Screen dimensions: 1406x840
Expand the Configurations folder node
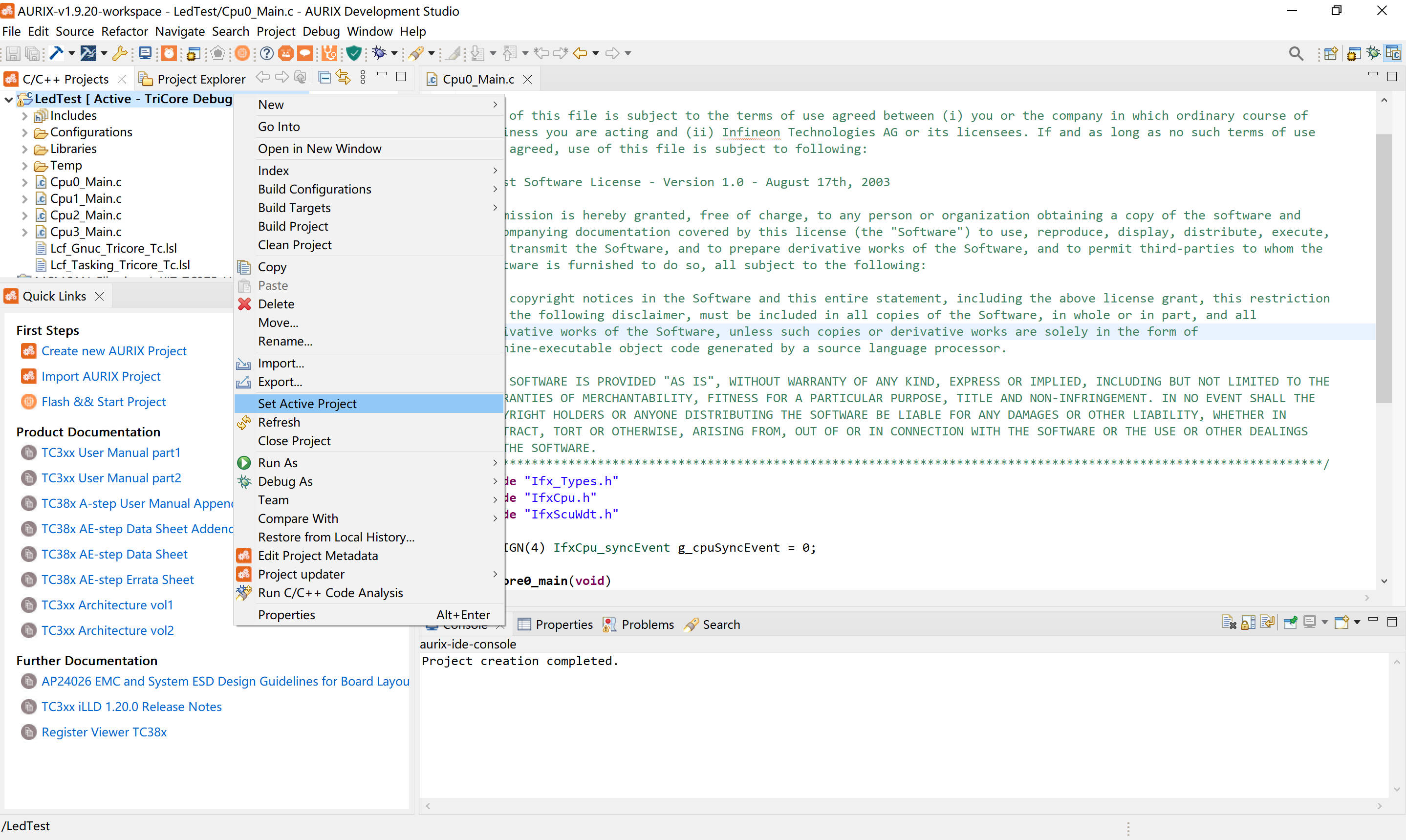24,132
